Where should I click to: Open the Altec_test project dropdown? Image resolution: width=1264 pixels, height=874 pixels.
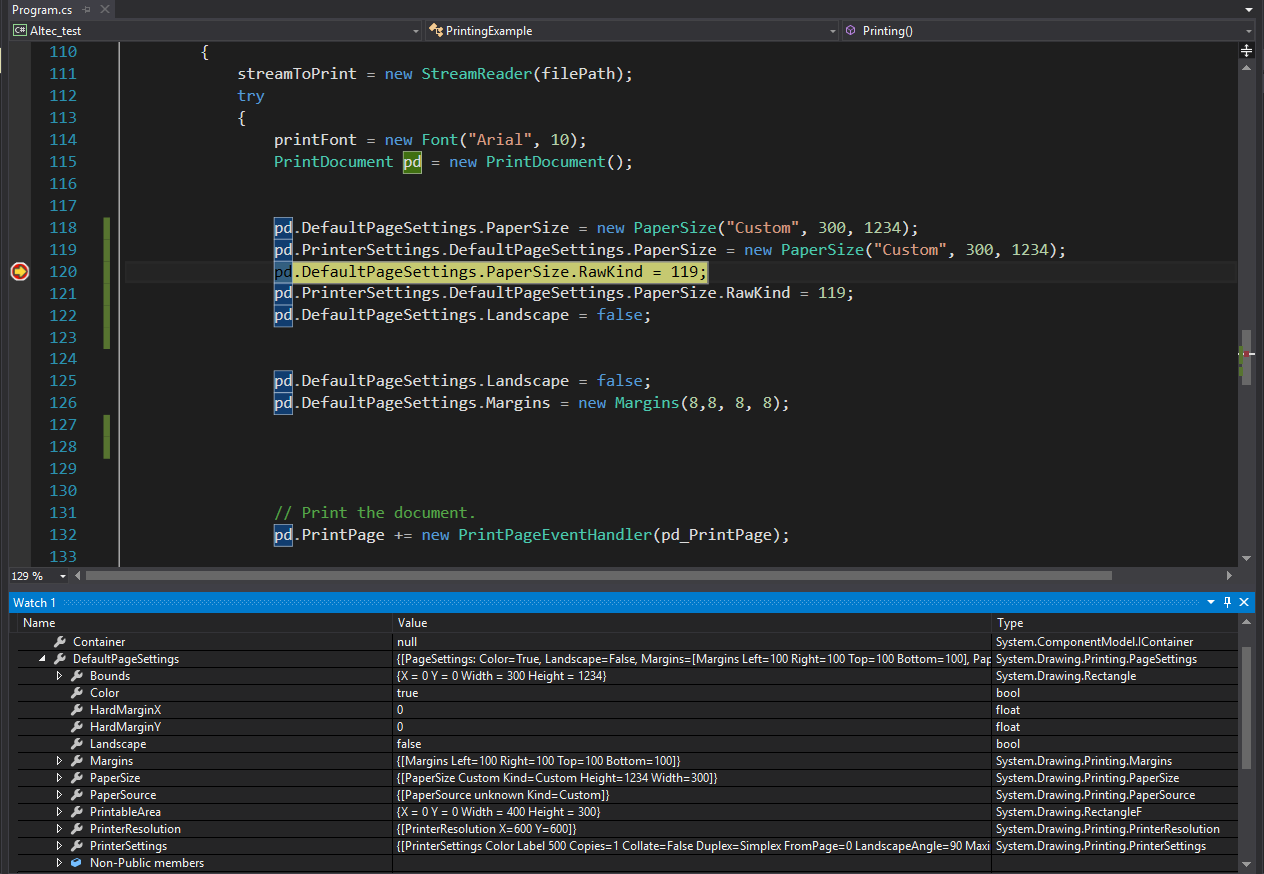click(416, 31)
